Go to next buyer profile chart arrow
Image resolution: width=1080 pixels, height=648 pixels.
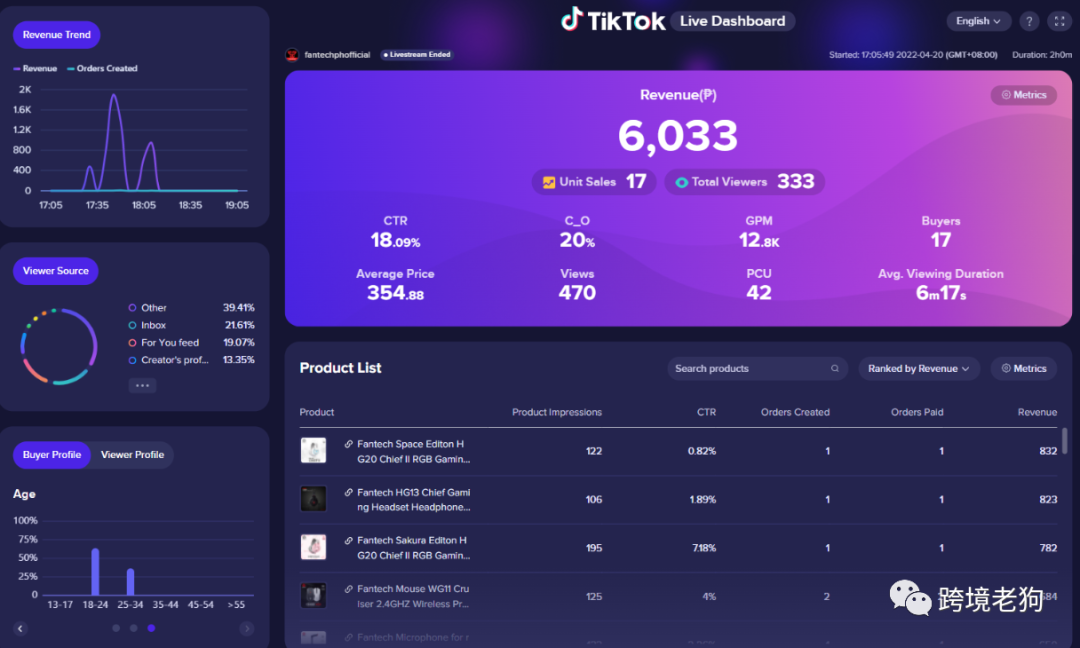tap(247, 628)
